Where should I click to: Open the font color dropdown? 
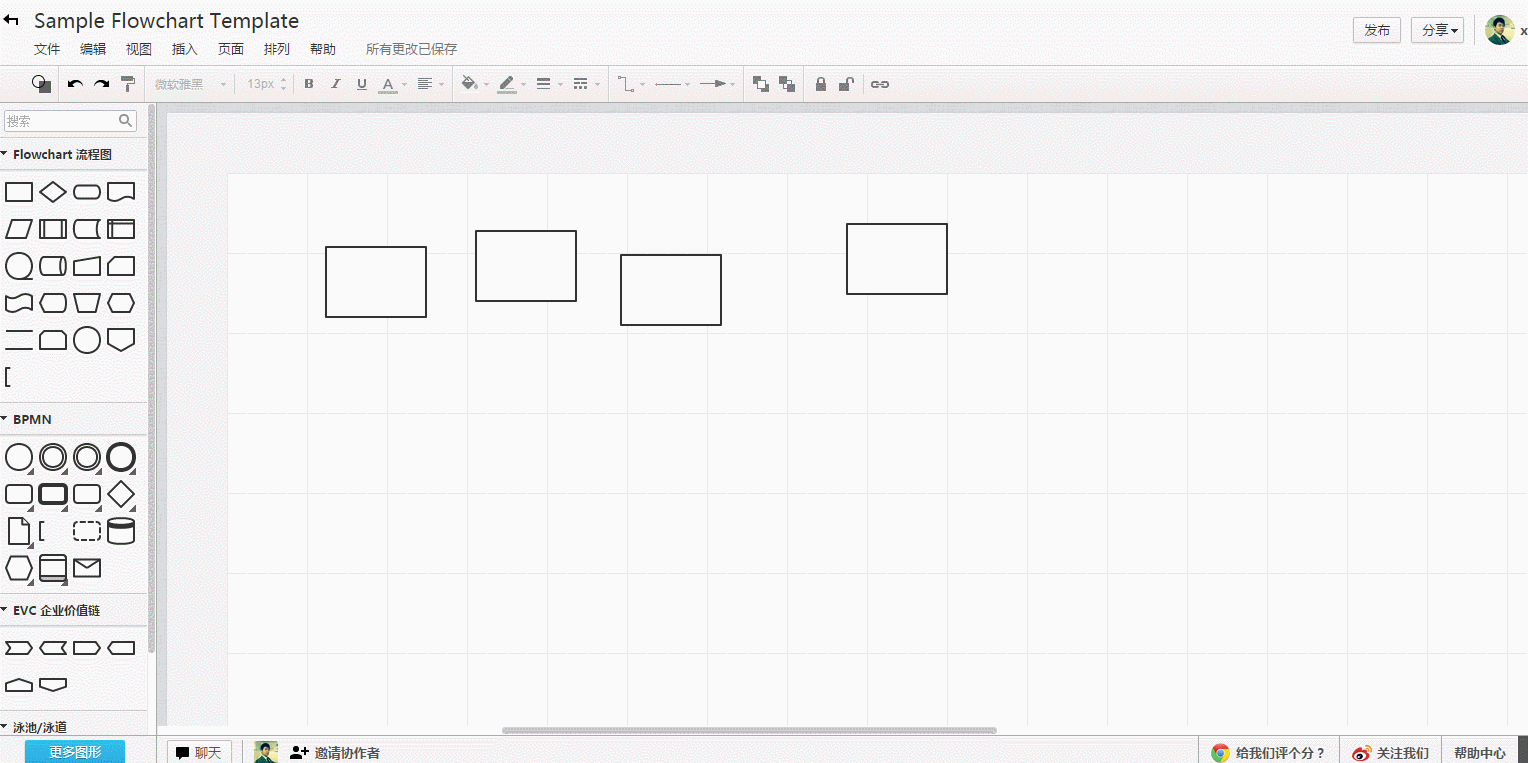coord(393,84)
